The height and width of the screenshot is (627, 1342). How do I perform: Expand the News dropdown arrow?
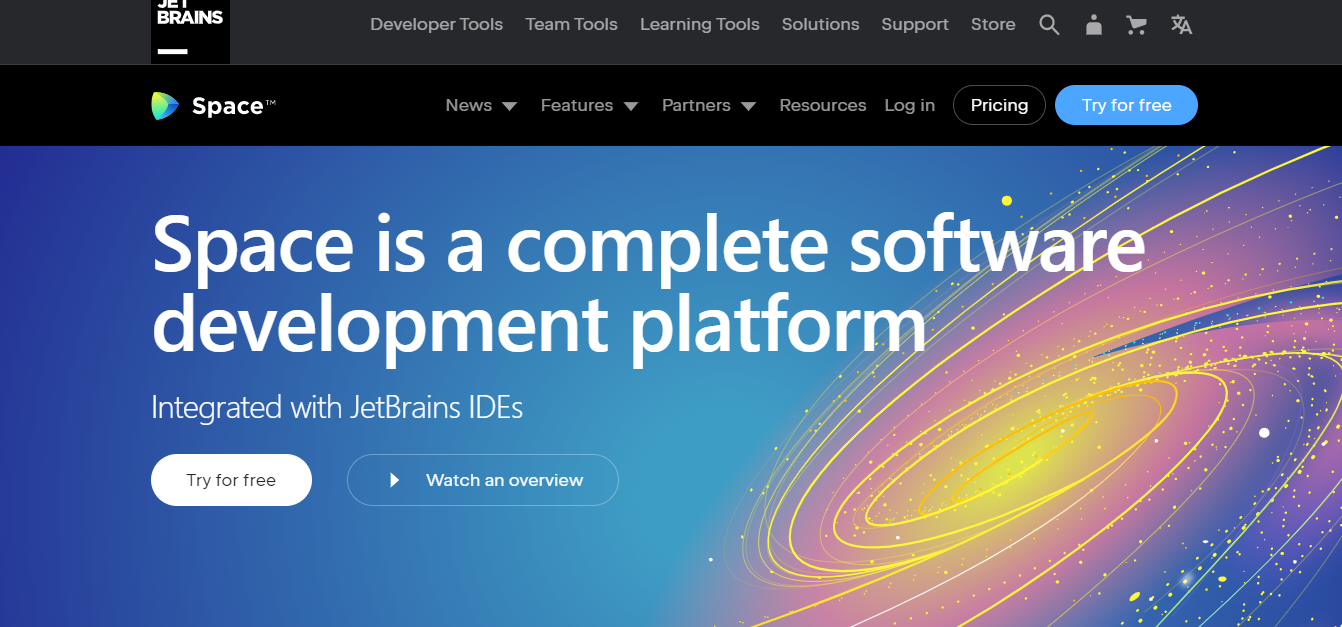click(509, 106)
